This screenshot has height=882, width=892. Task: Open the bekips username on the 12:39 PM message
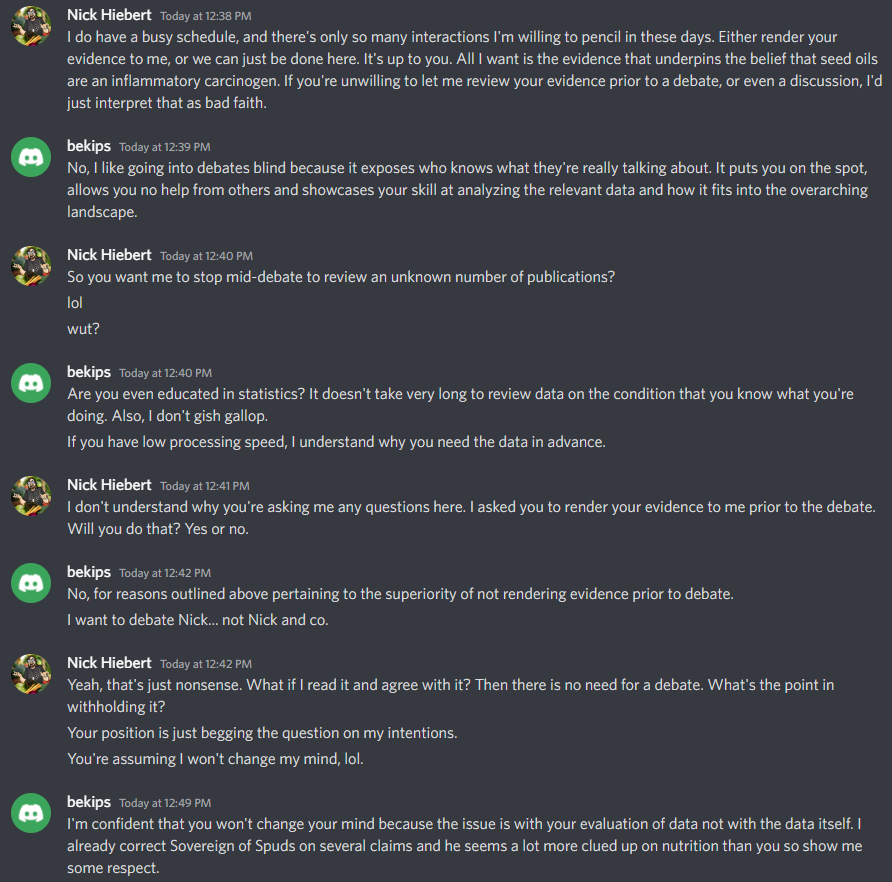[x=89, y=146]
